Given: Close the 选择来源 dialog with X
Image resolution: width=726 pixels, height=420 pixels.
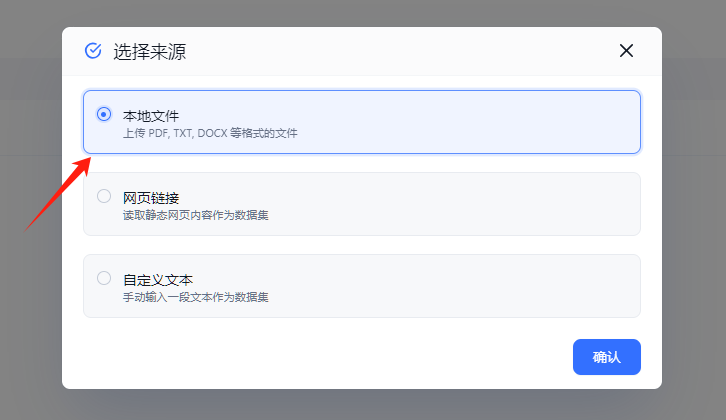Looking at the screenshot, I should [x=626, y=50].
